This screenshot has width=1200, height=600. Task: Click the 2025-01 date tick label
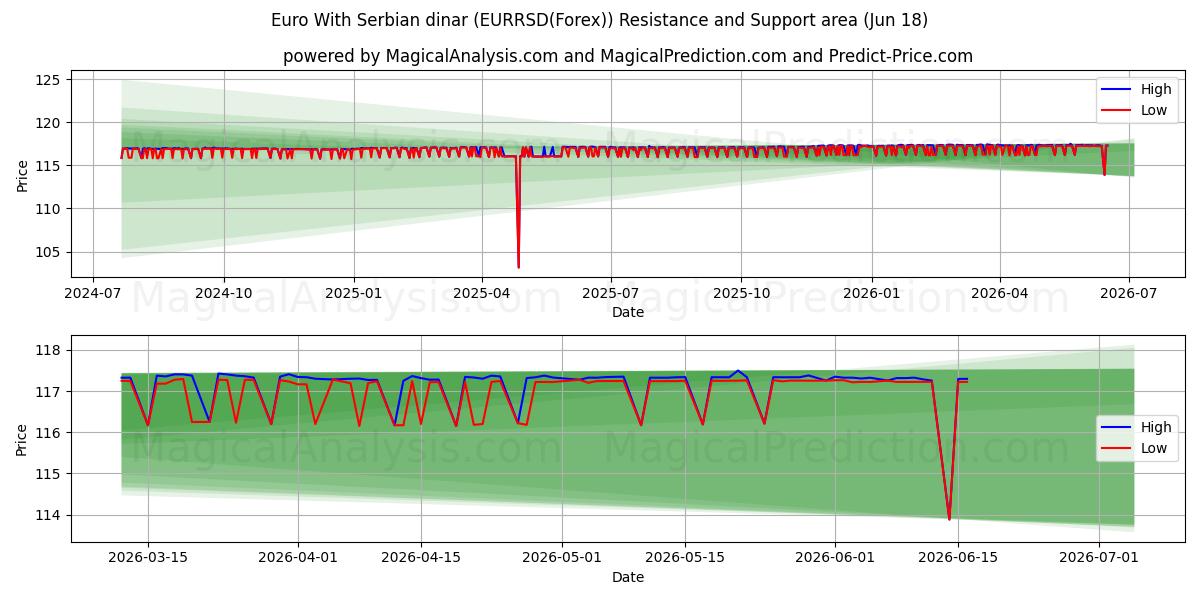(354, 295)
